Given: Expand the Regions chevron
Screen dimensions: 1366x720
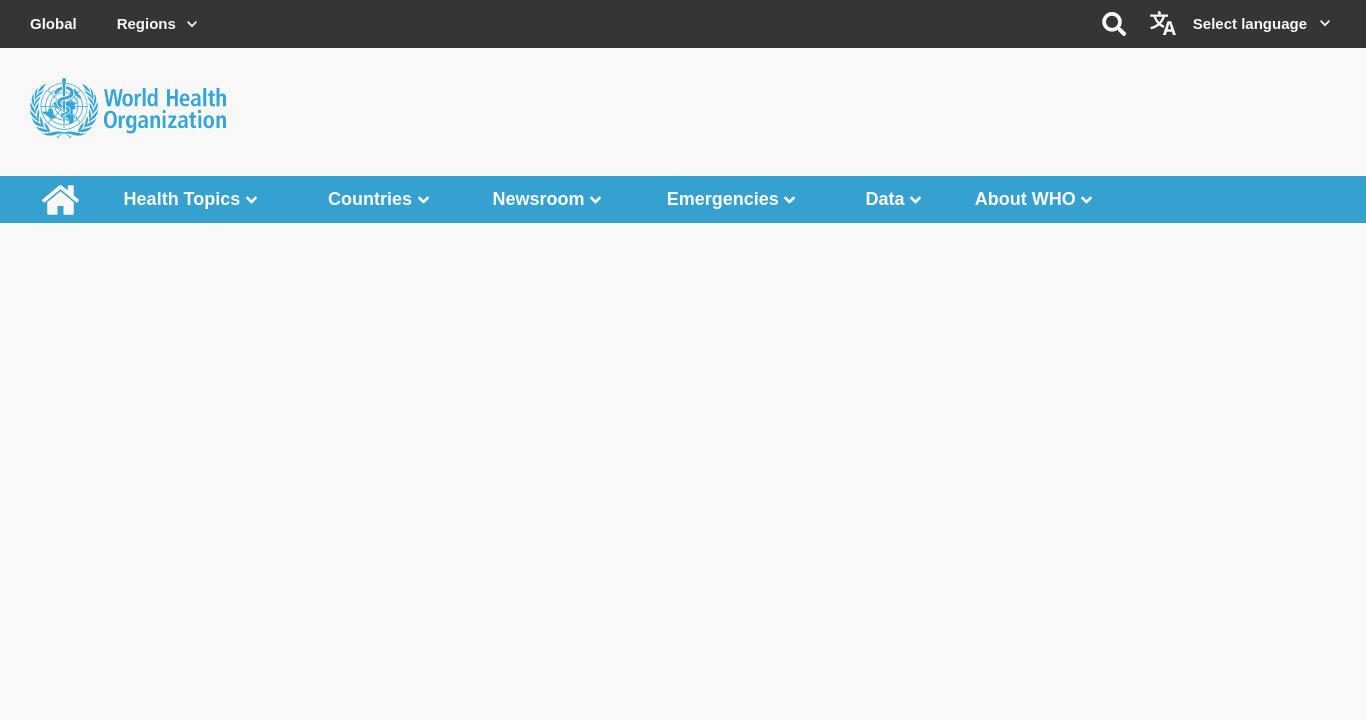Looking at the screenshot, I should pyautogui.click(x=192, y=24).
